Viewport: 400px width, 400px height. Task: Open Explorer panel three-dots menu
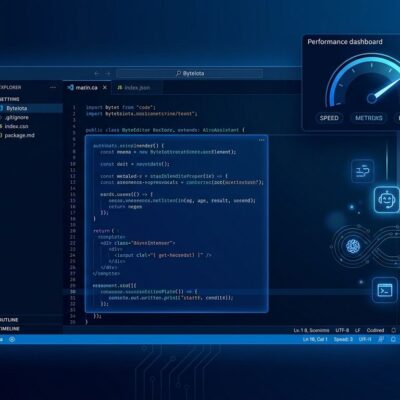click(53, 87)
